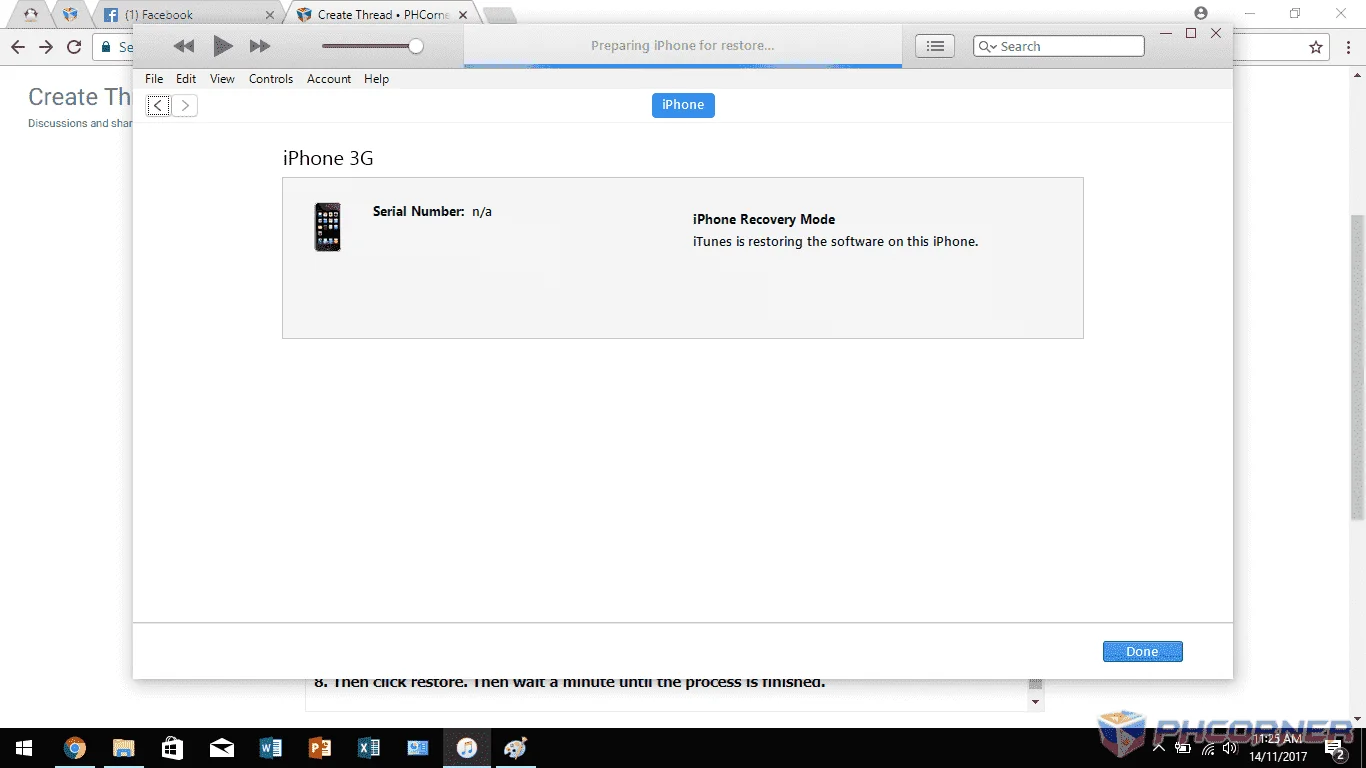The image size is (1366, 768).
Task: Click the Done button in iTunes
Action: (x=1142, y=651)
